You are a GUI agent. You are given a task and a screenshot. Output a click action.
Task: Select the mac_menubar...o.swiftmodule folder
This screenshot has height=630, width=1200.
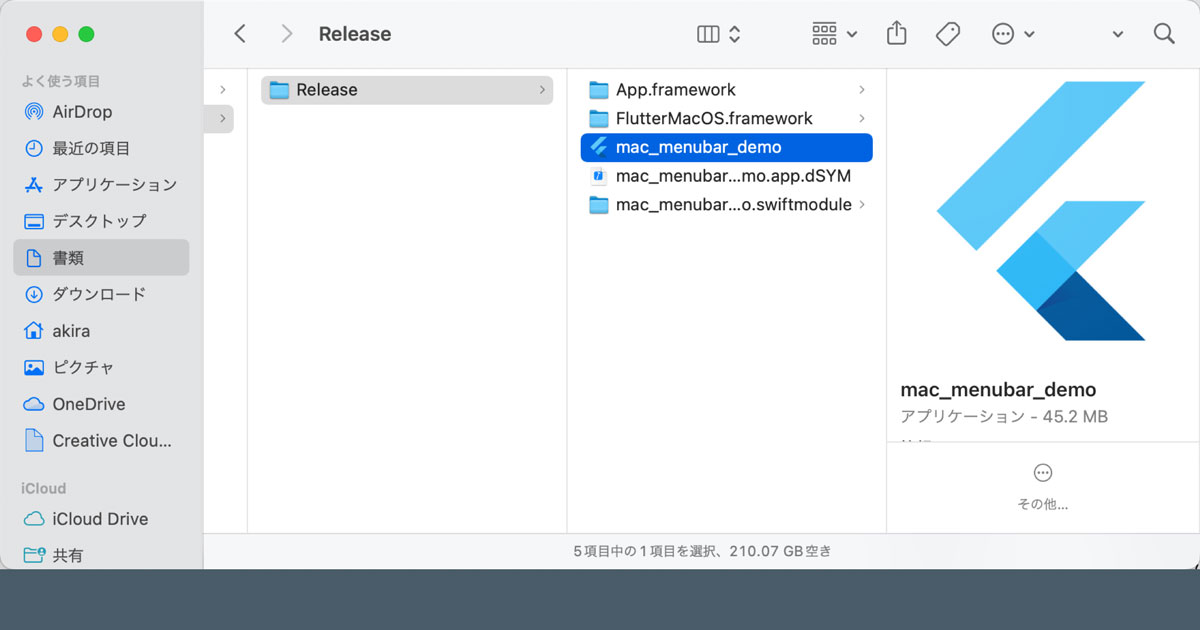pyautogui.click(x=727, y=205)
